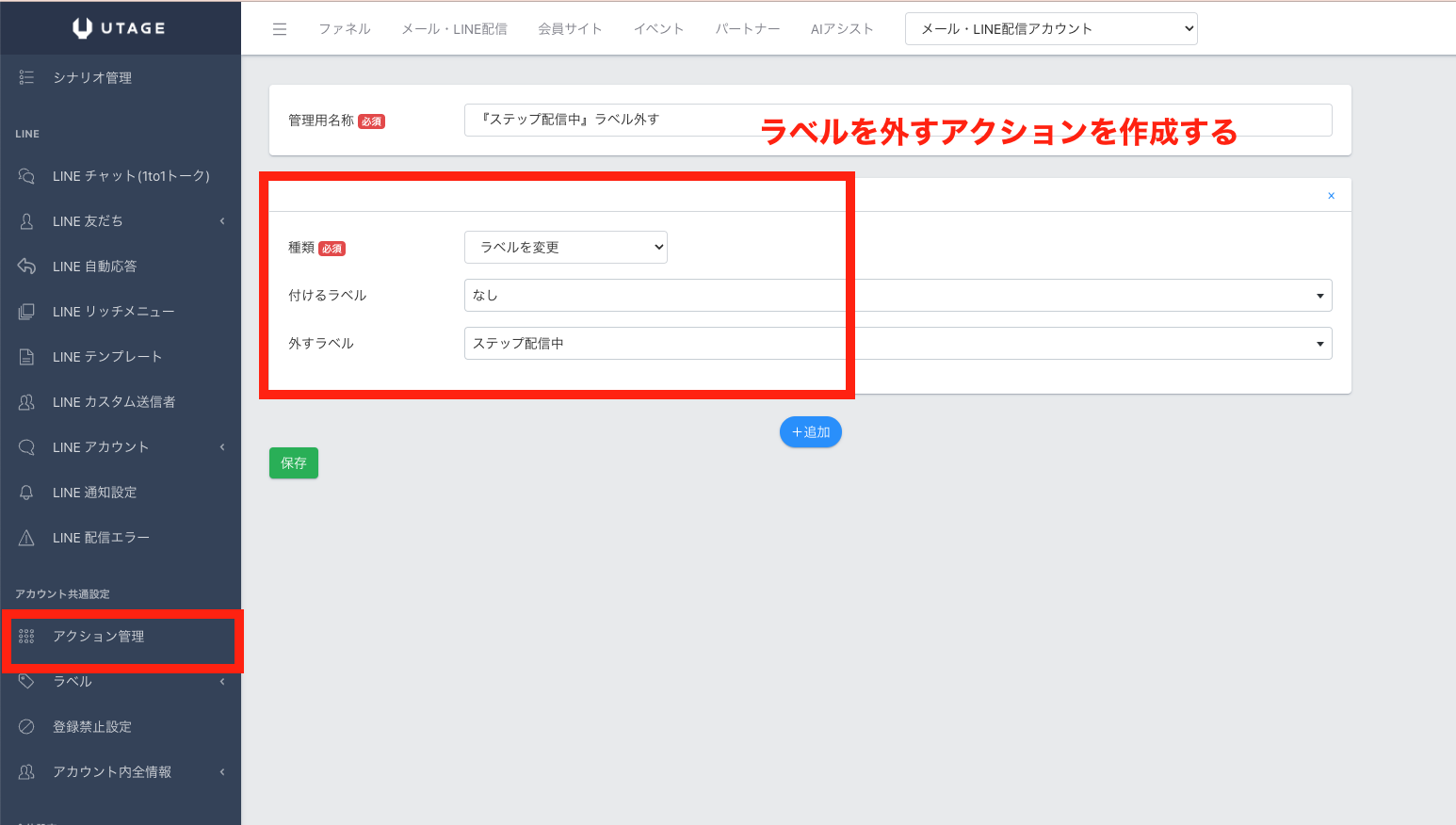The image size is (1456, 825).
Task: Click the UTAGE logo
Action: 120,28
